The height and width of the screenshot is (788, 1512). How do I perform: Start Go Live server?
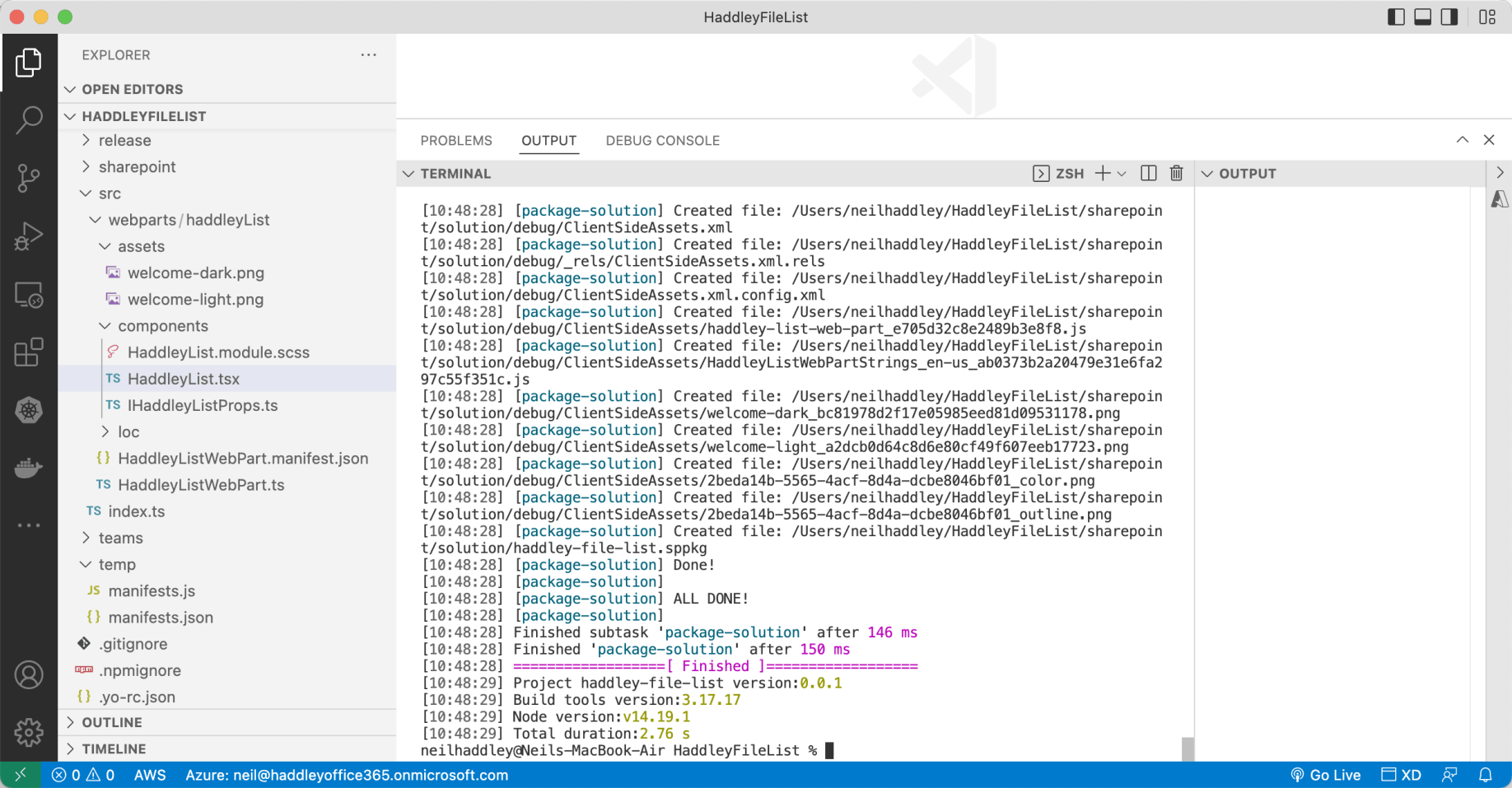pos(1325,775)
